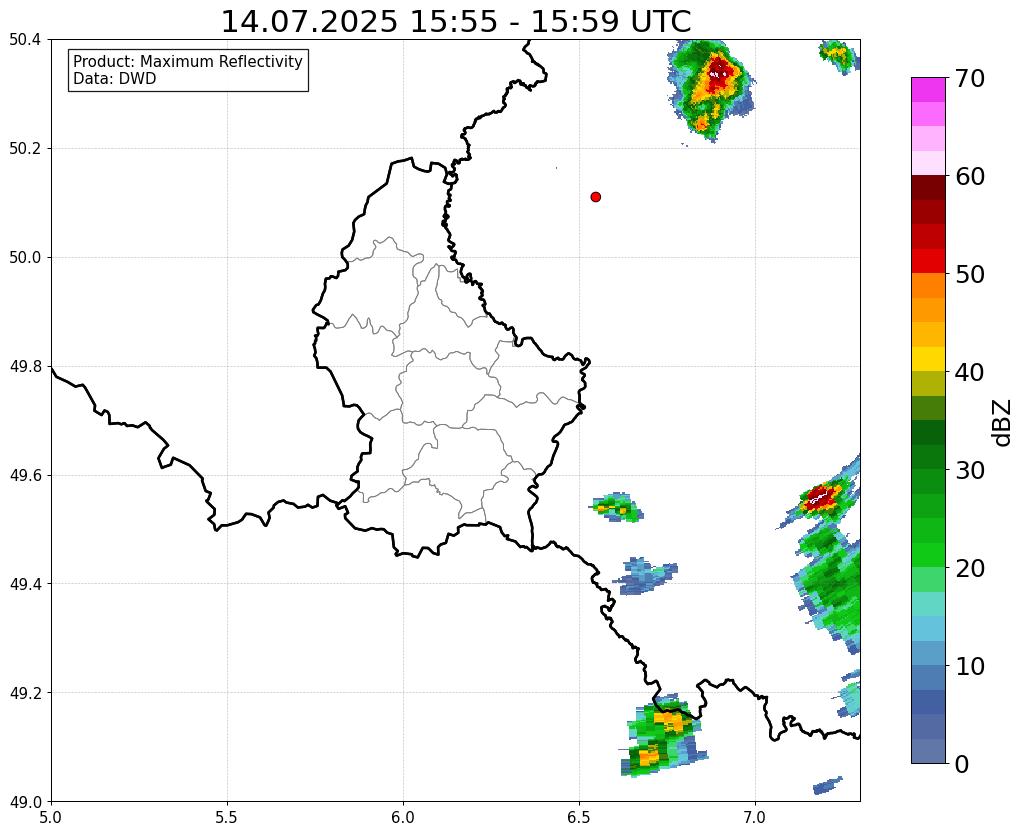The width and height of the screenshot is (1023, 834).
Task: Click the red location marker dot
Action: (x=595, y=197)
